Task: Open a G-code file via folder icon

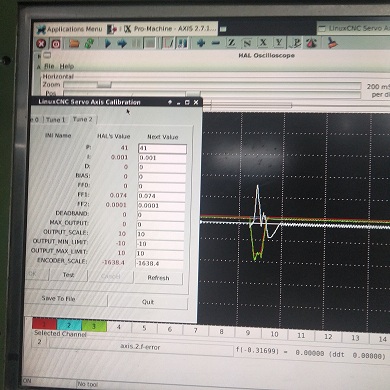Action: click(74, 44)
